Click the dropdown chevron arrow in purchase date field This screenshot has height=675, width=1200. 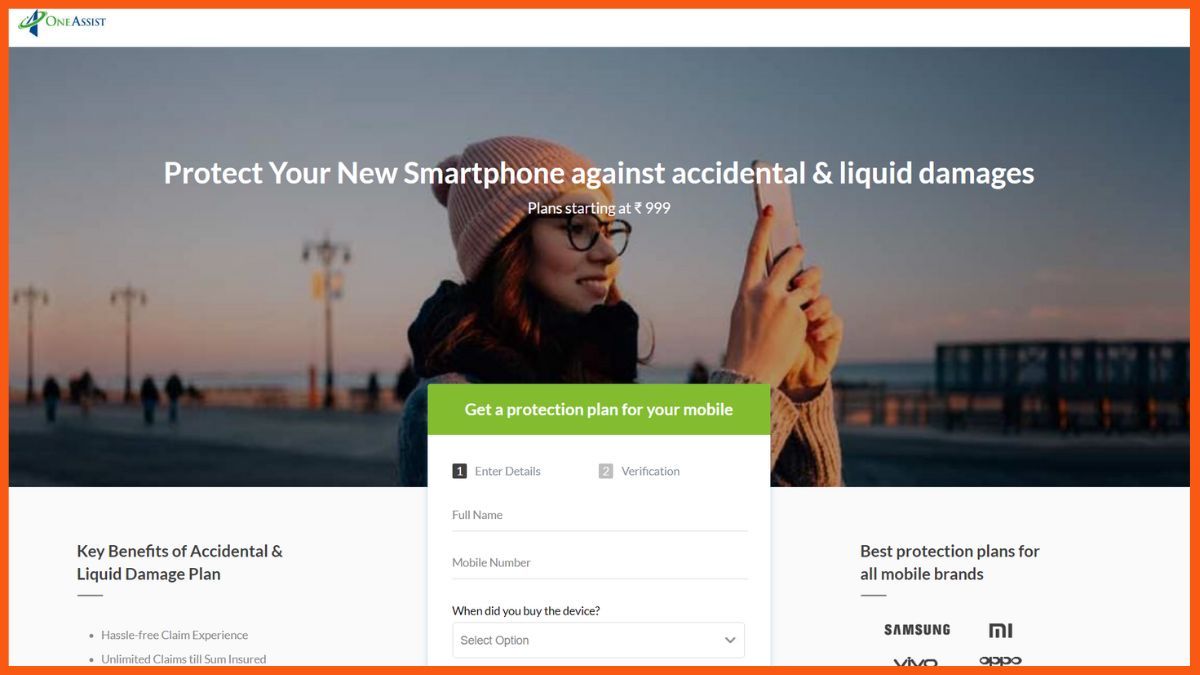click(x=730, y=640)
